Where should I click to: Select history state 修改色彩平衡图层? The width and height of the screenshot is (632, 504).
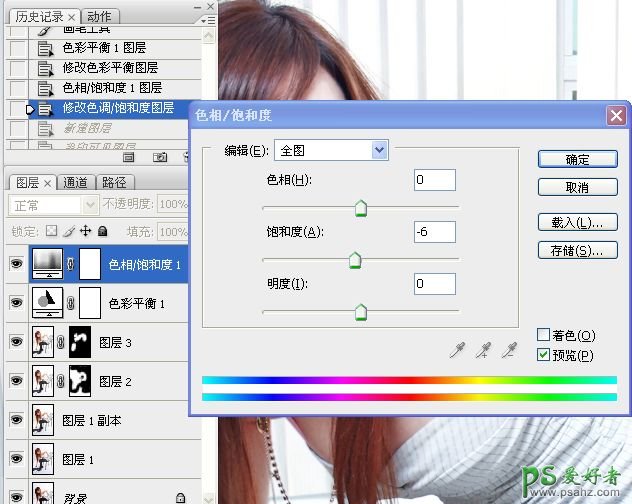click(x=104, y=69)
